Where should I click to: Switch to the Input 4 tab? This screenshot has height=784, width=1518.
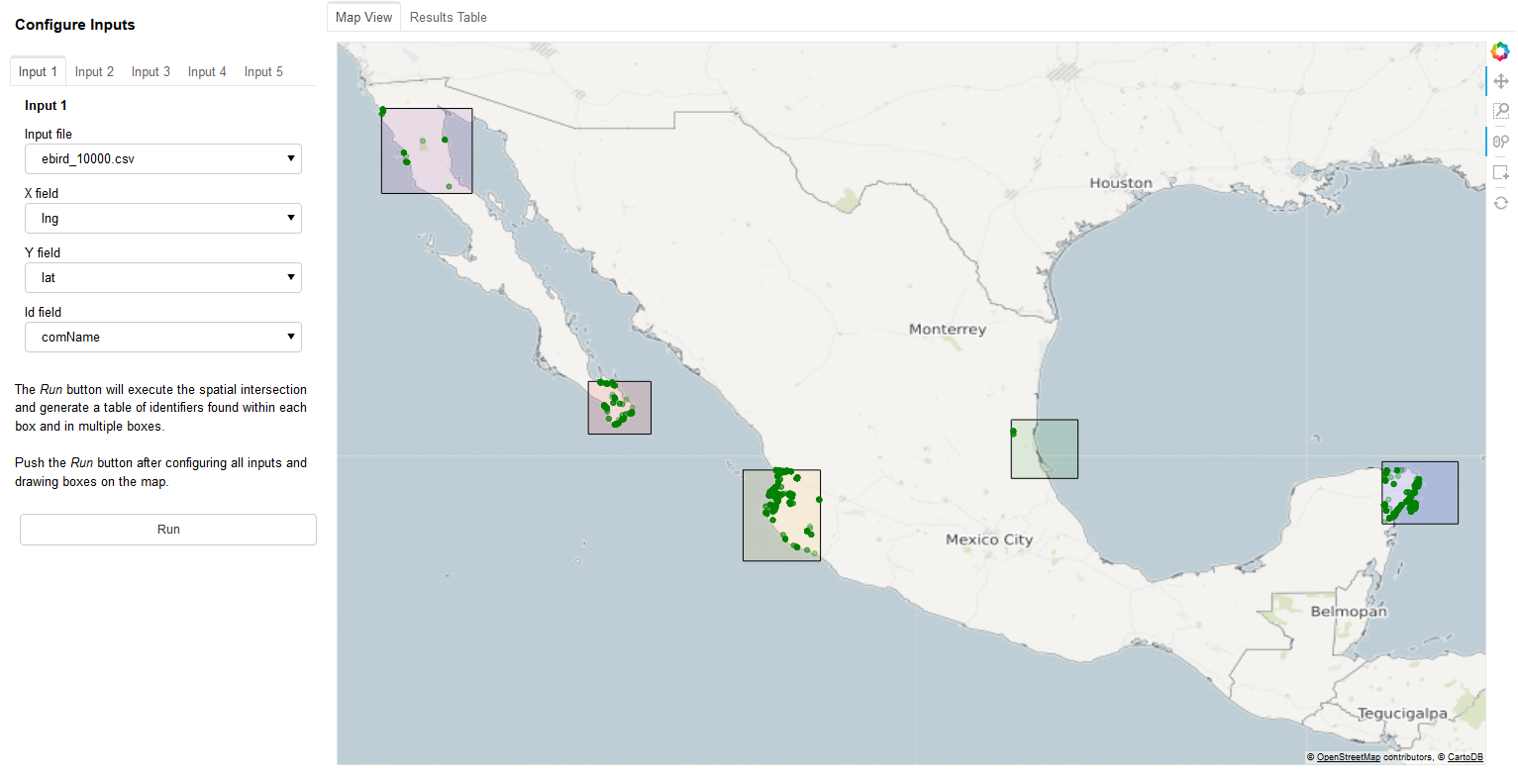207,71
